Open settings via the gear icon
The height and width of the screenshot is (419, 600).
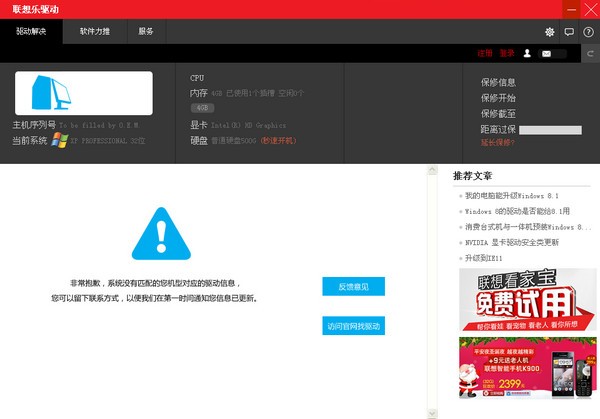[550, 32]
